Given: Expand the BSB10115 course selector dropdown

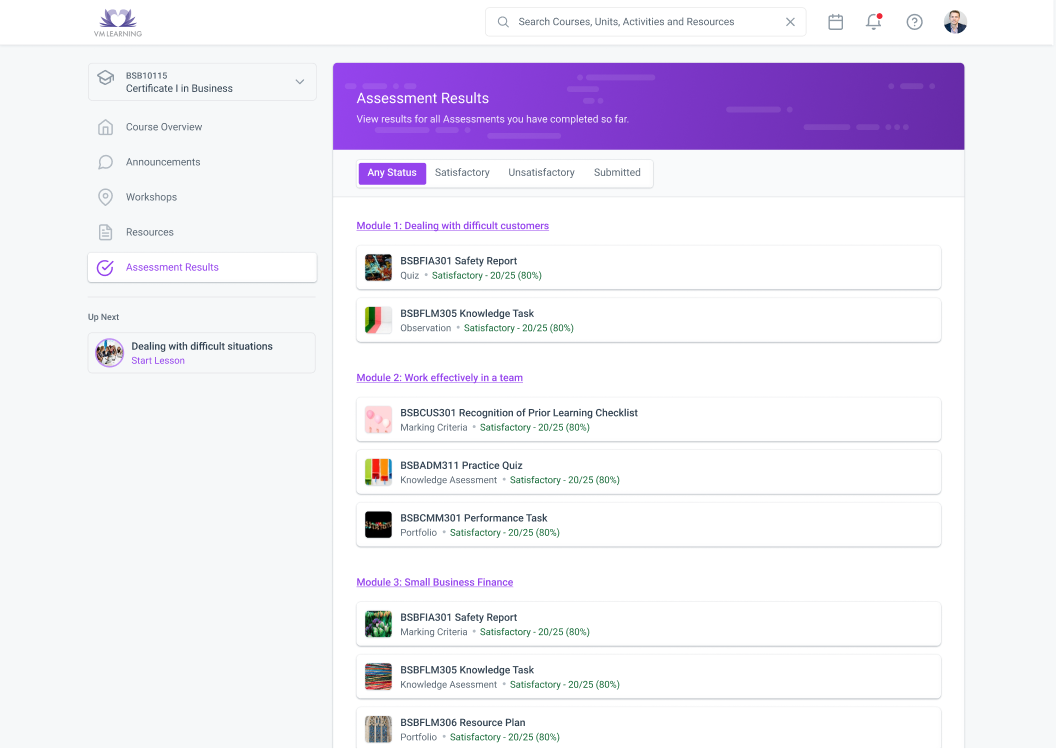Looking at the screenshot, I should [x=297, y=81].
